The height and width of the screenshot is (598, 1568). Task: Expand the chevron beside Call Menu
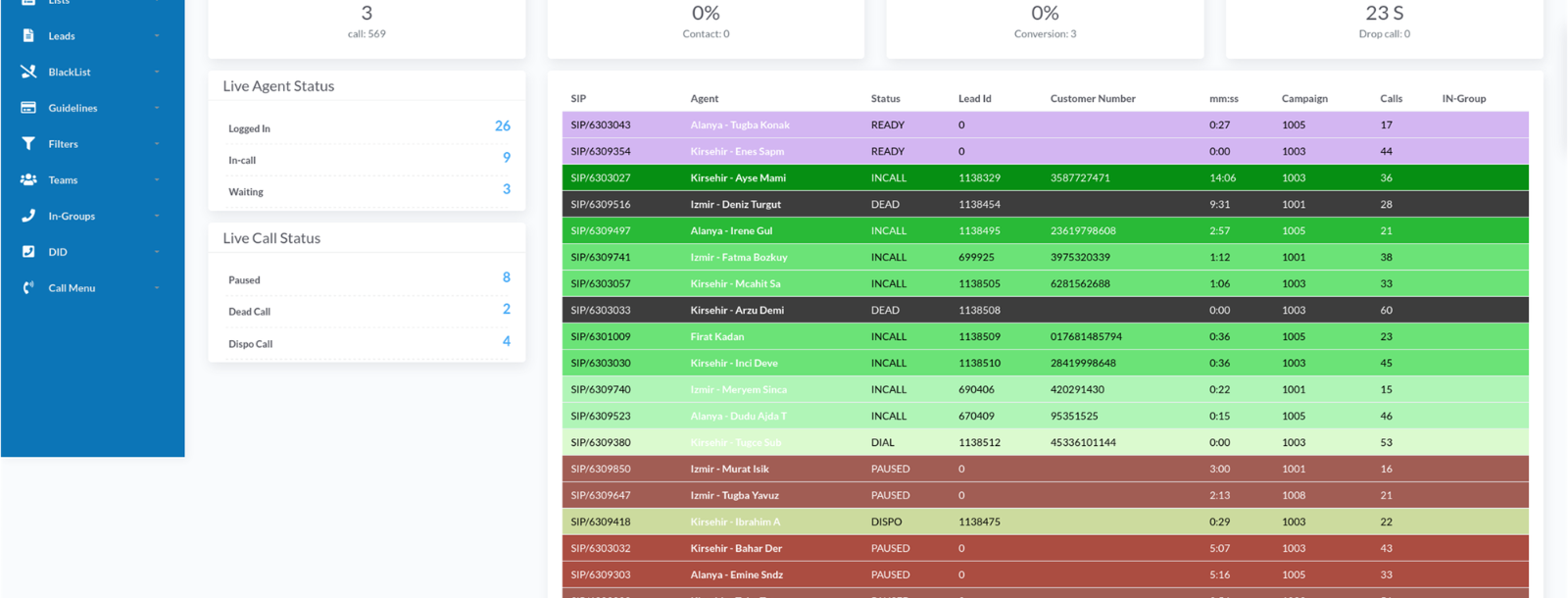coord(157,288)
